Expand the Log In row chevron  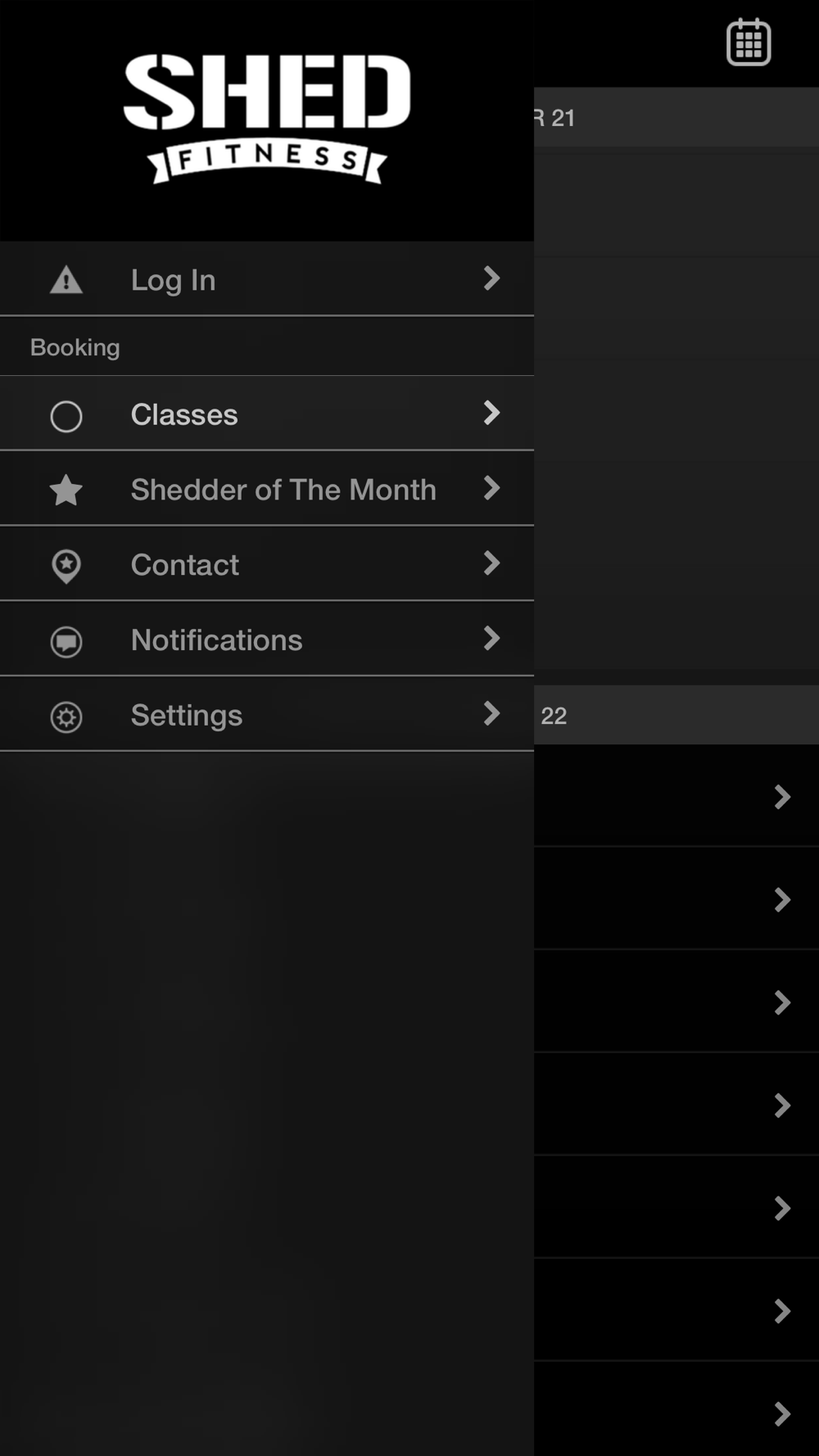491,278
